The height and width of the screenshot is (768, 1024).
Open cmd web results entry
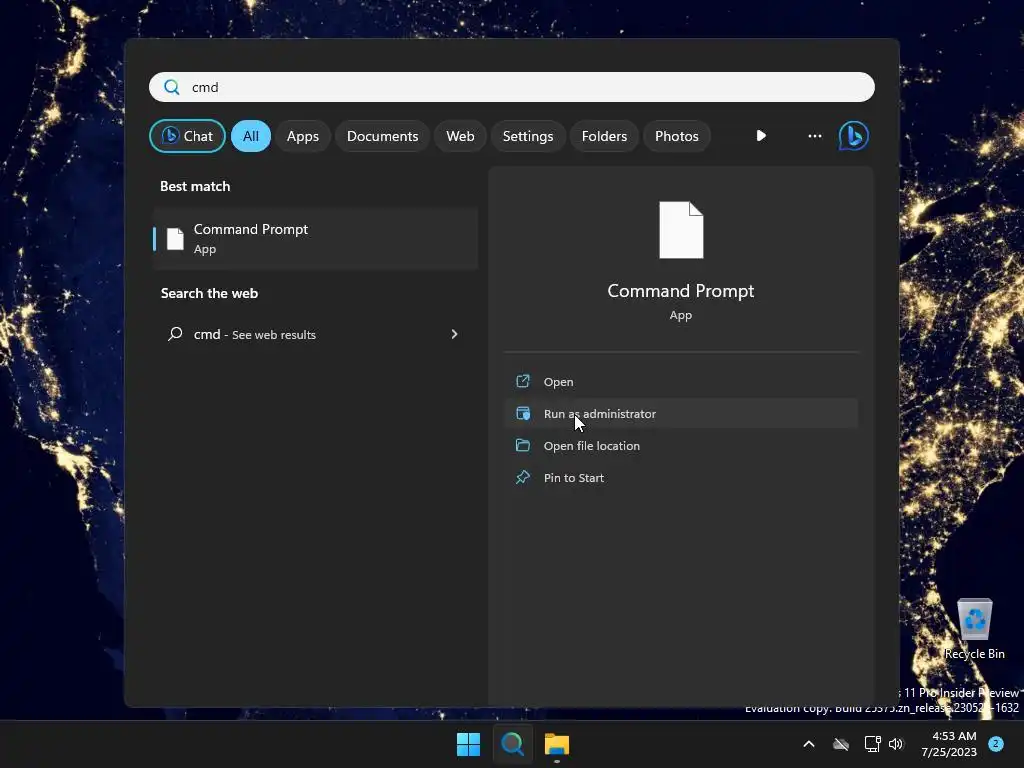pyautogui.click(x=315, y=334)
